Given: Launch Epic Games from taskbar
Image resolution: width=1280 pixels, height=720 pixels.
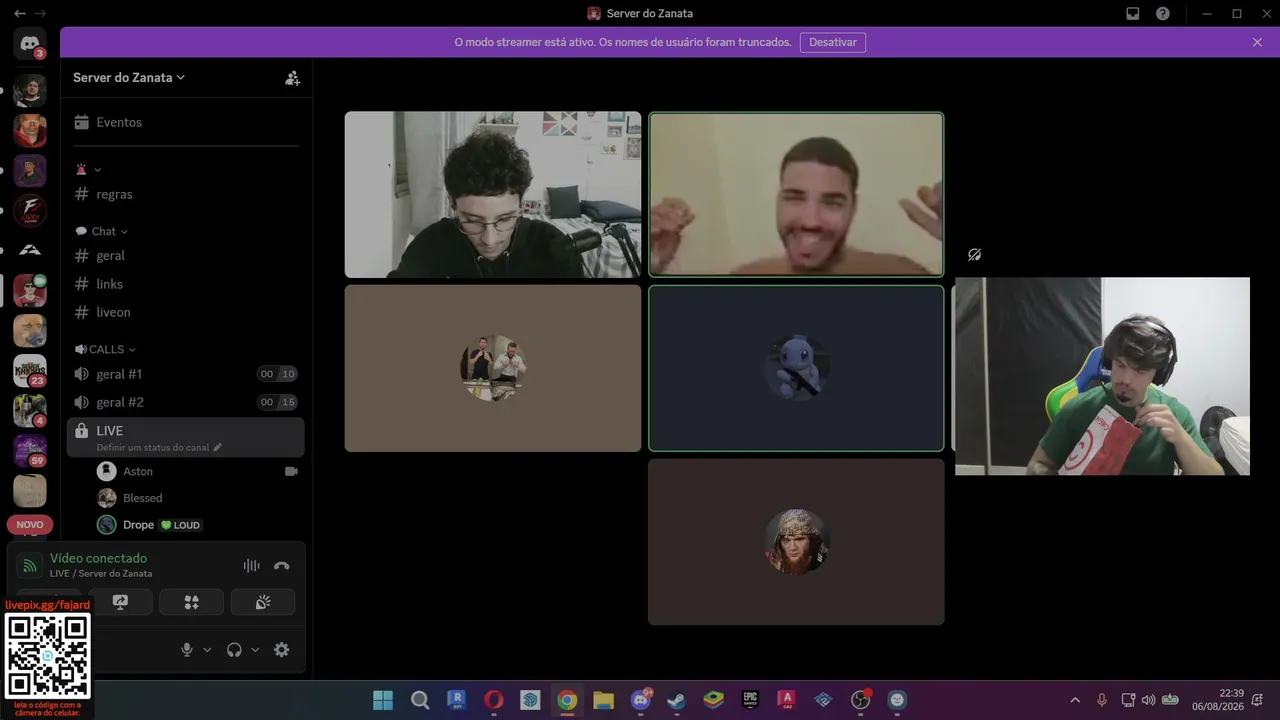Looking at the screenshot, I should click(750, 700).
